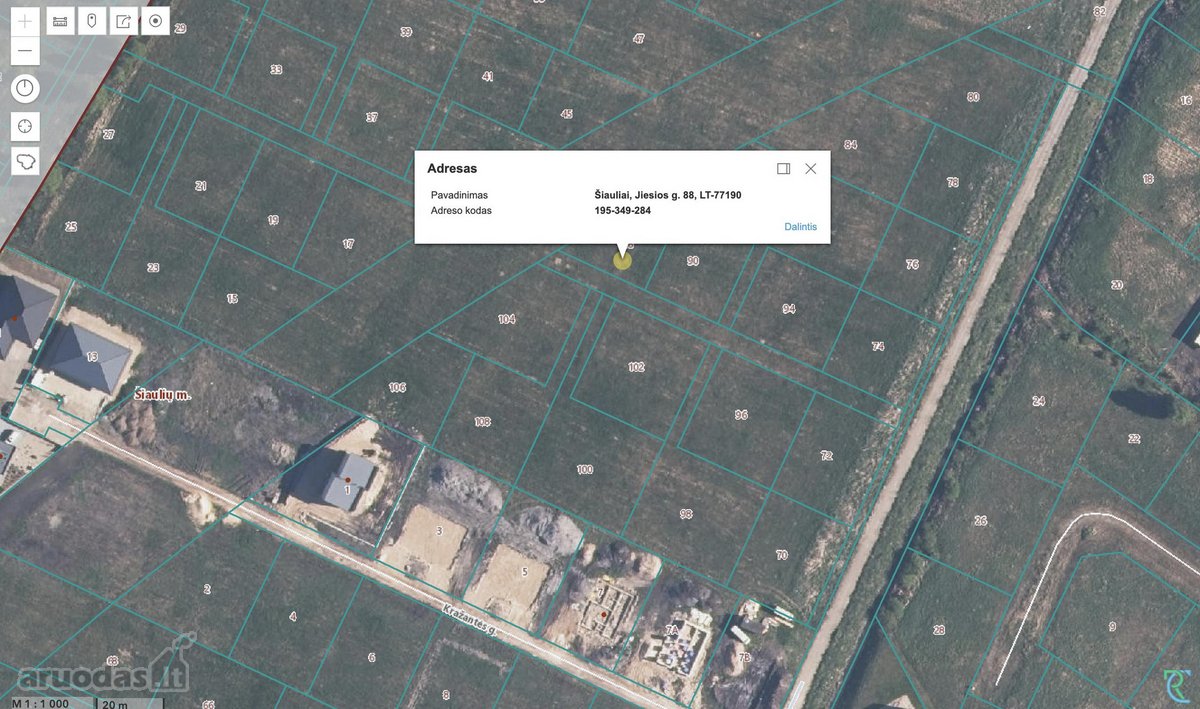Click parcel label 39

(406, 32)
